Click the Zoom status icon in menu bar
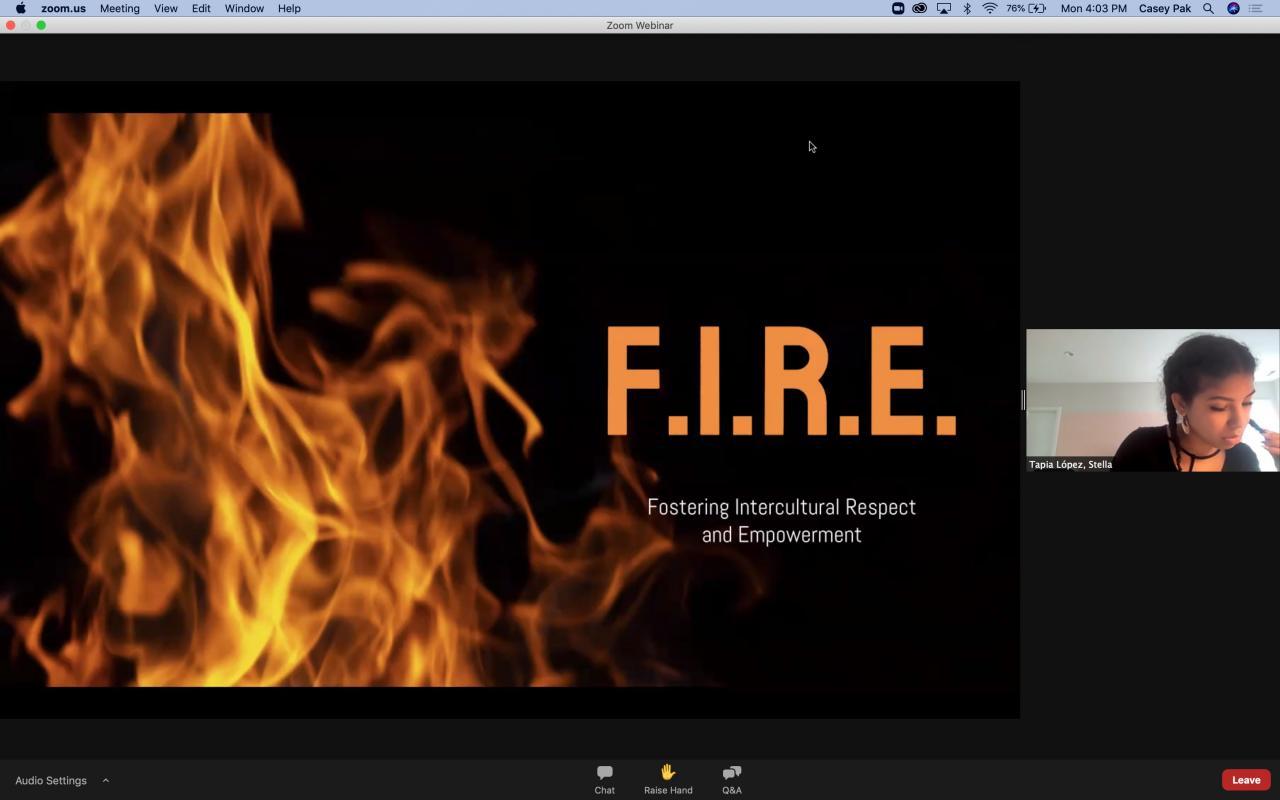Screen dimensions: 1280x800 [x=898, y=8]
